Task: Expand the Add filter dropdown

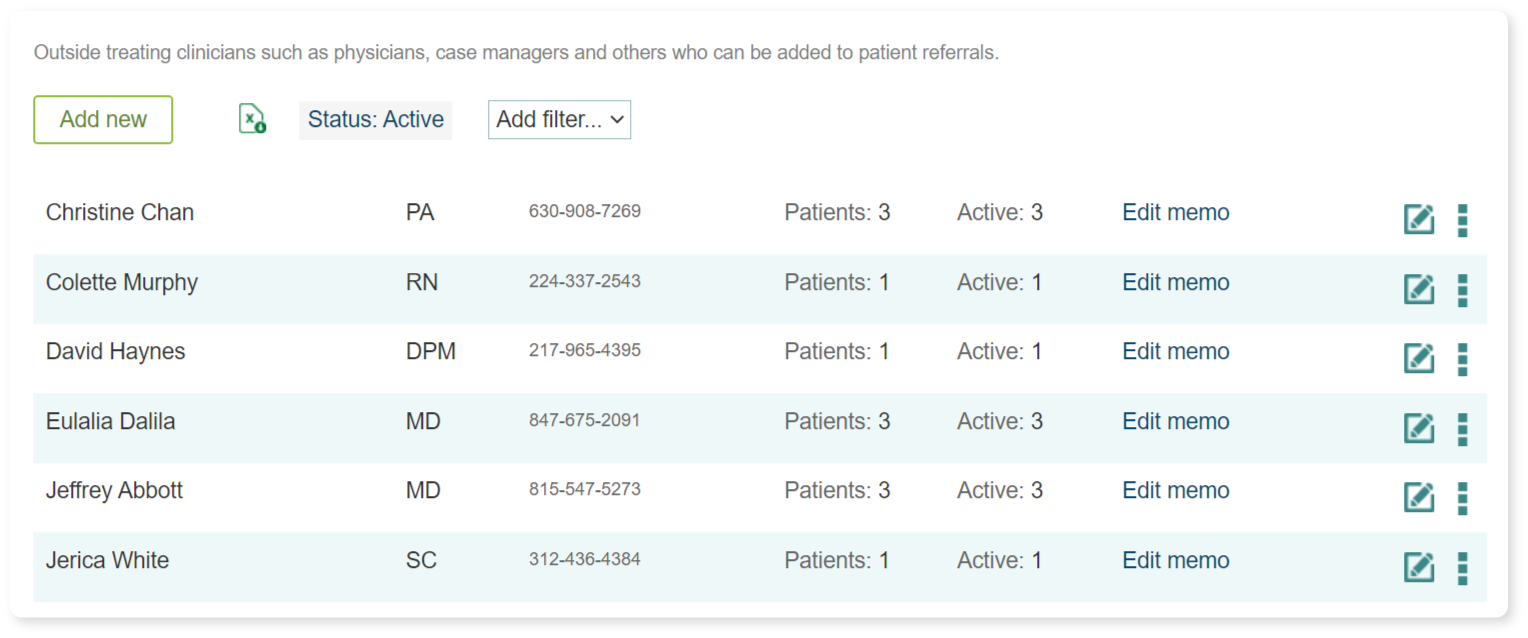Action: pyautogui.click(x=559, y=120)
